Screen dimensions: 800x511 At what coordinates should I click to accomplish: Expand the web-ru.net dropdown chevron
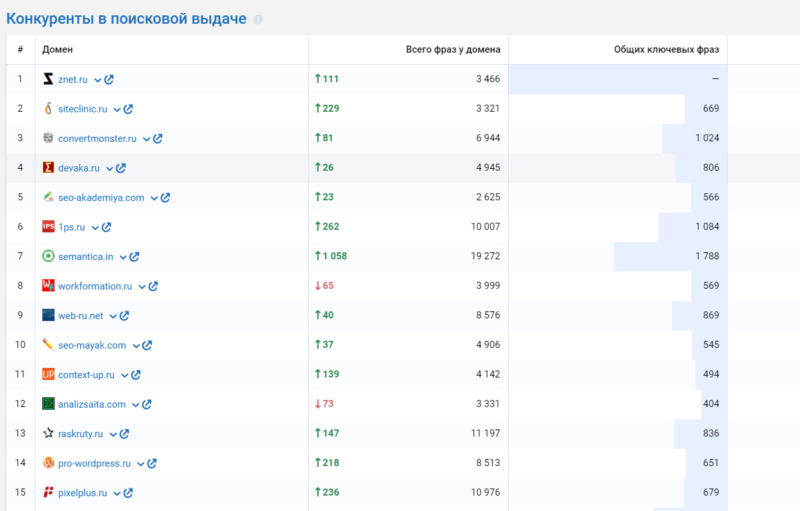coord(113,317)
